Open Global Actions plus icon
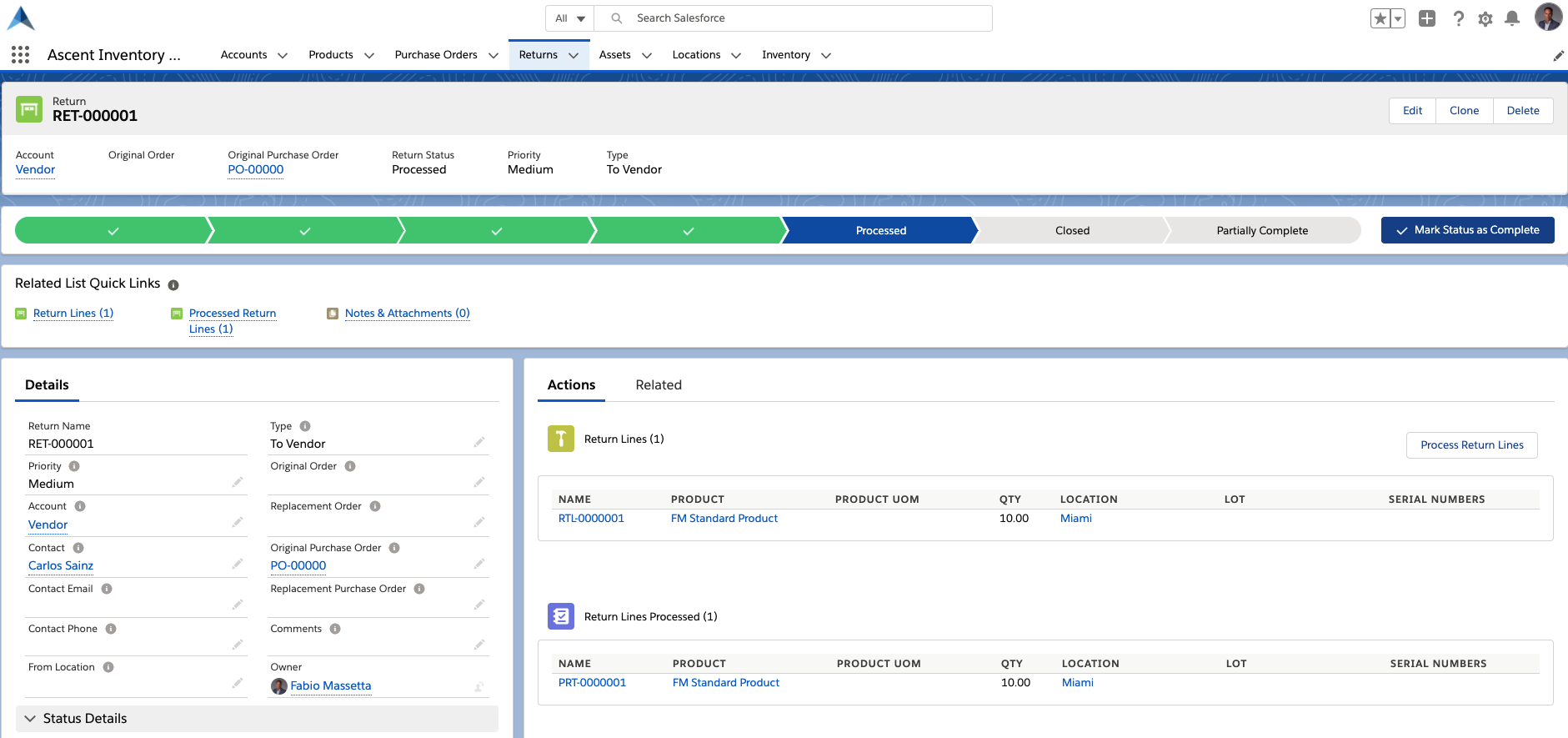Viewport: 1568px width, 738px height. tap(1427, 18)
